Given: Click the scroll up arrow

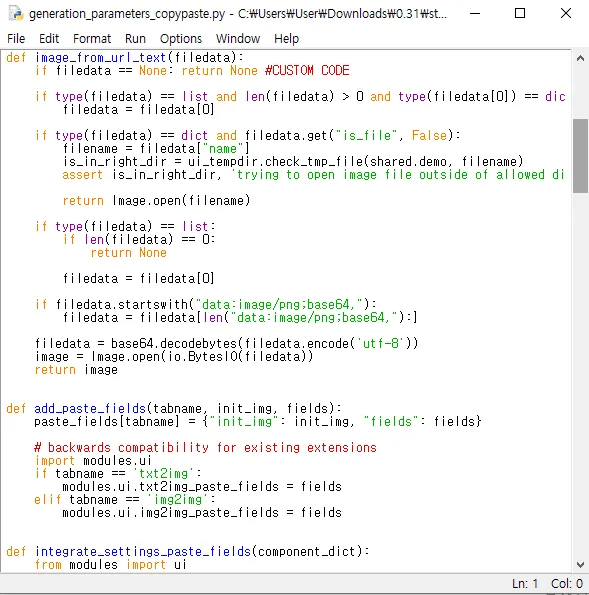Looking at the screenshot, I should [580, 58].
